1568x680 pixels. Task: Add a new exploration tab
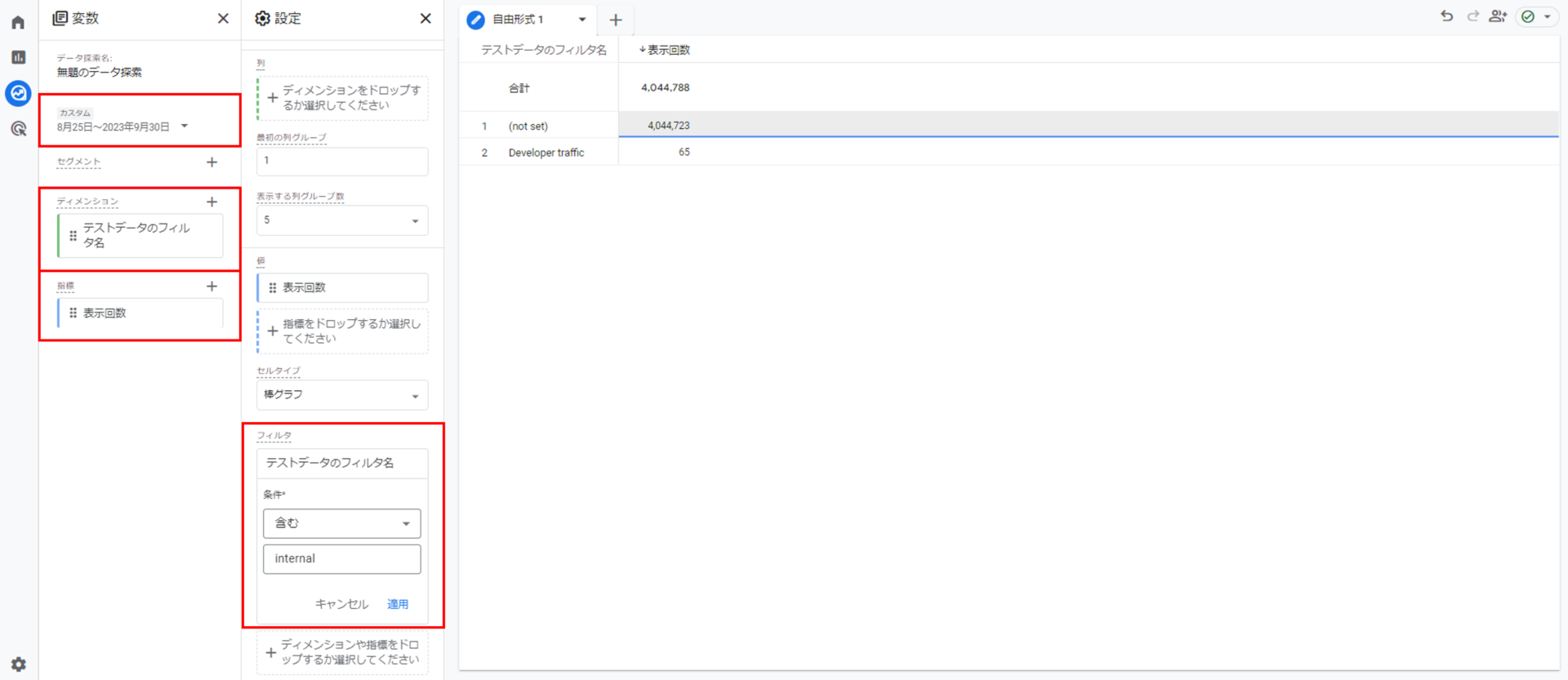[616, 20]
